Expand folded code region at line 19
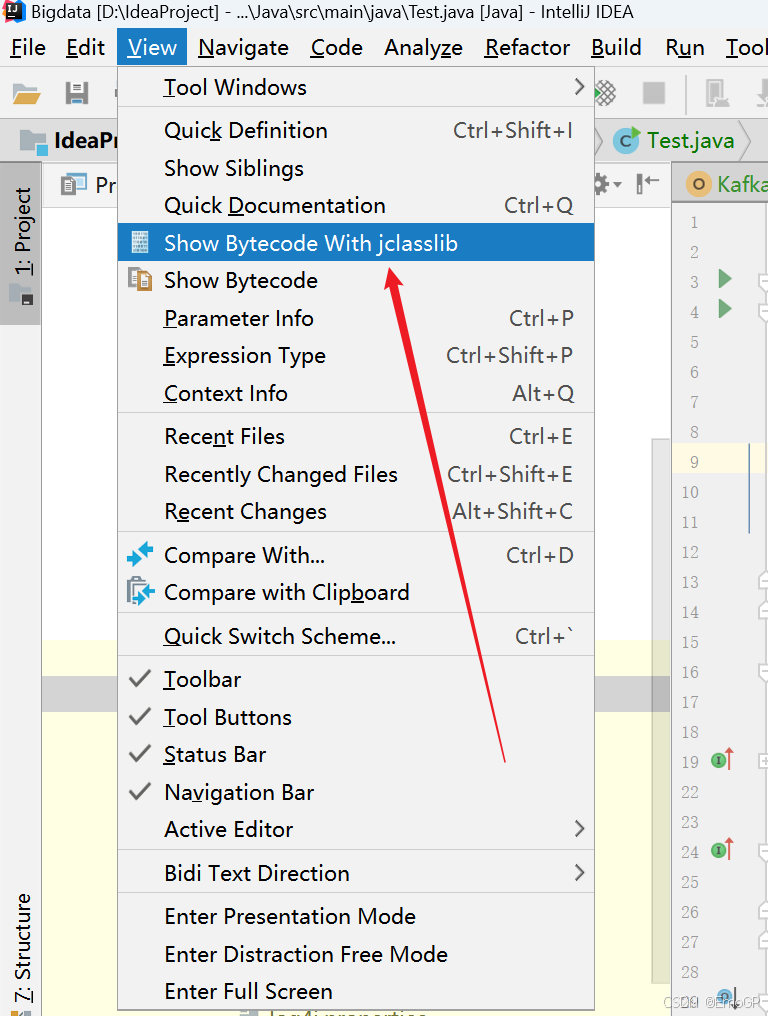This screenshot has height=1016, width=768. point(763,761)
